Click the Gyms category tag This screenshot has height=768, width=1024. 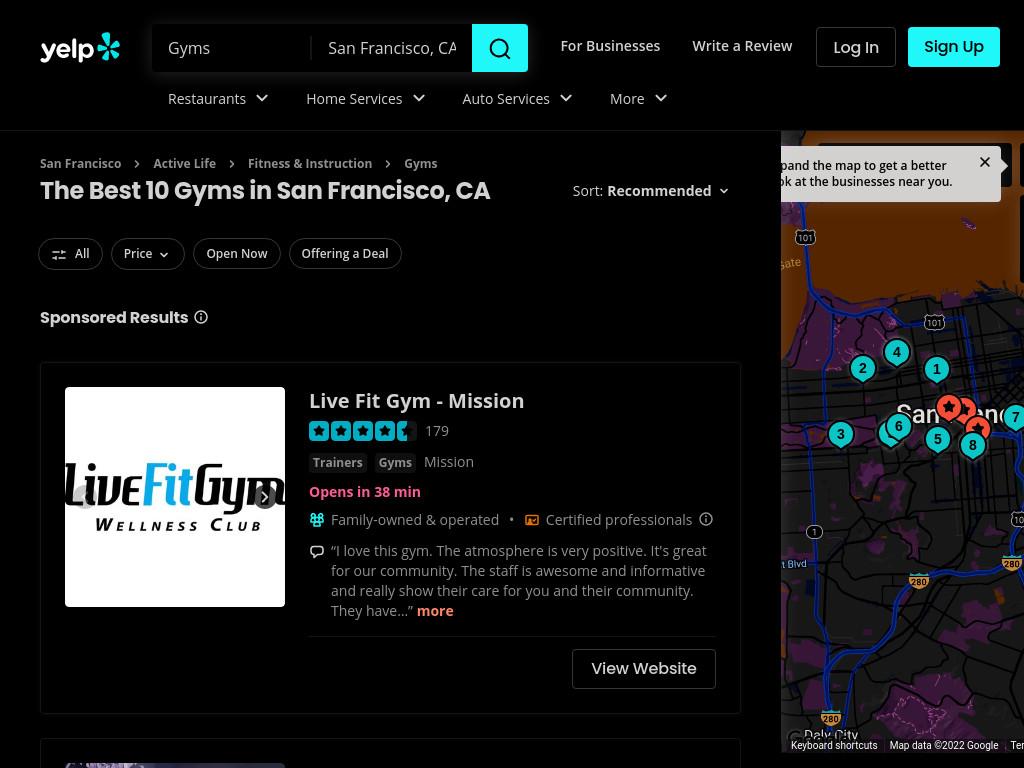pyautogui.click(x=395, y=462)
